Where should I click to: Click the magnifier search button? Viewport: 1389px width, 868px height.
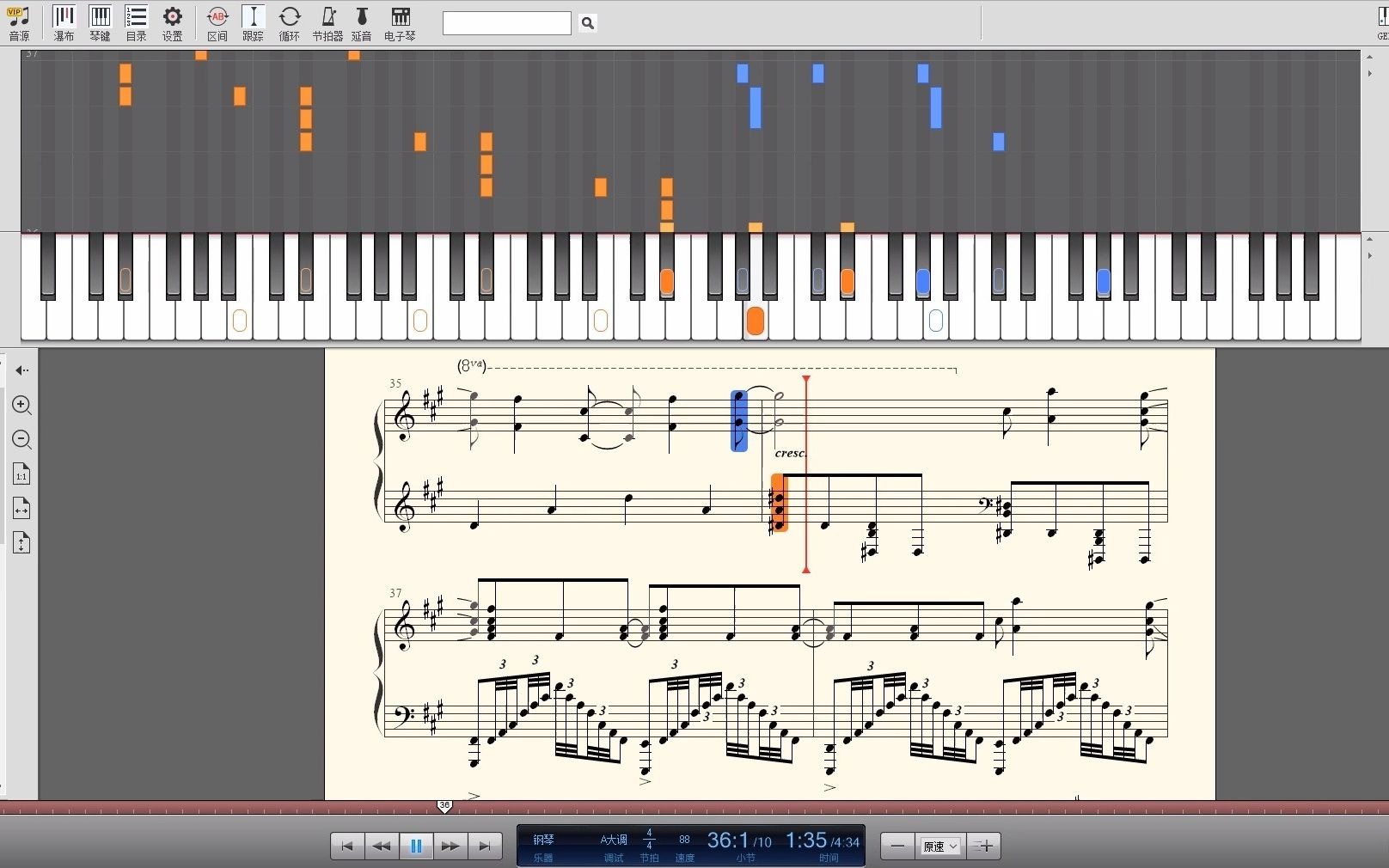(588, 23)
